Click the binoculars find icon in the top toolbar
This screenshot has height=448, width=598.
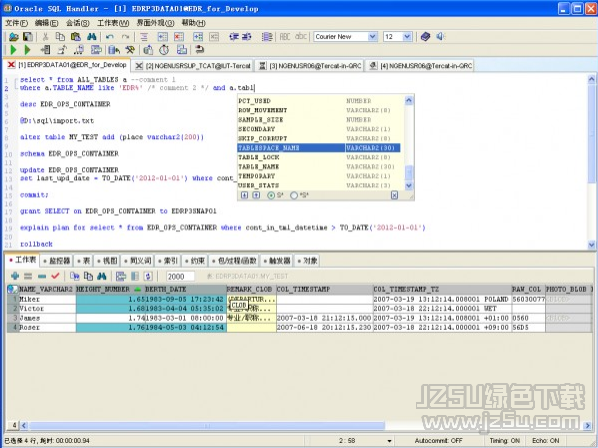pyautogui.click(x=92, y=37)
